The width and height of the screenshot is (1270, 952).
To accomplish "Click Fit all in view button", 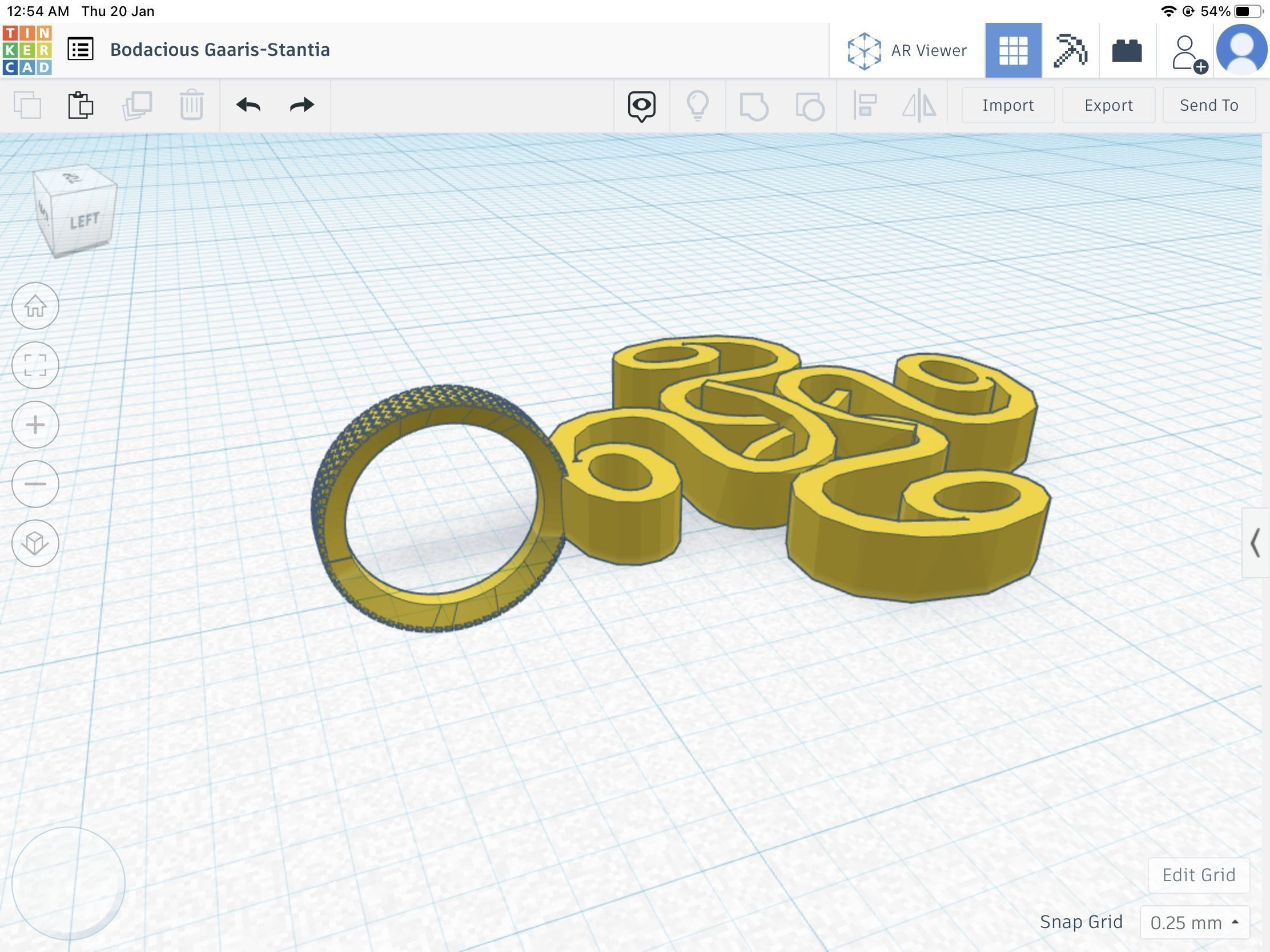I will tap(35, 365).
